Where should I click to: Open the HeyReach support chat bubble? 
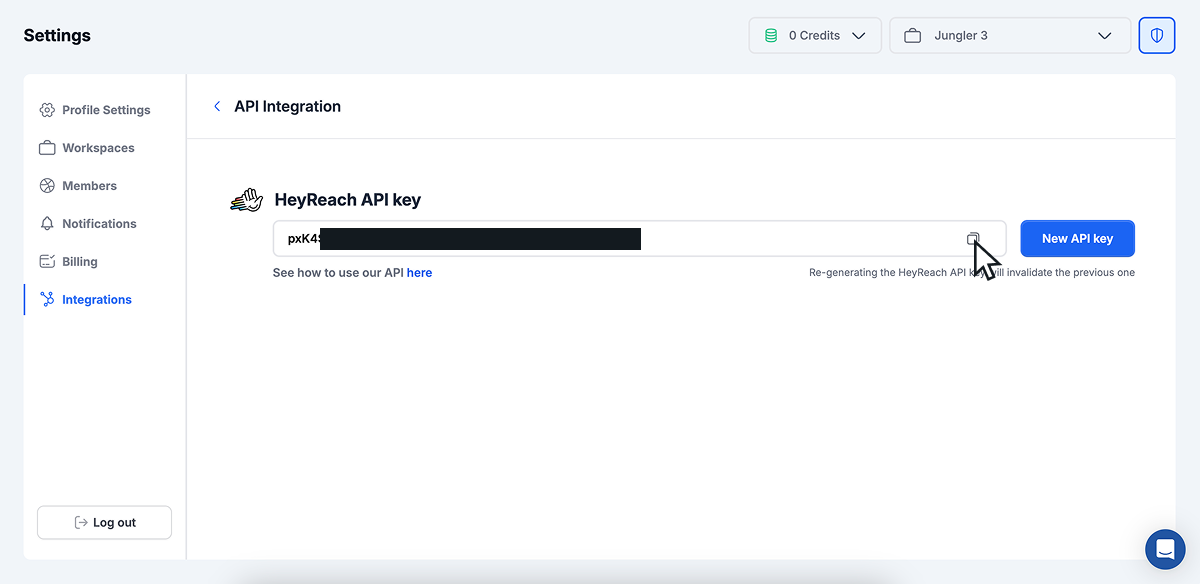[1164, 549]
